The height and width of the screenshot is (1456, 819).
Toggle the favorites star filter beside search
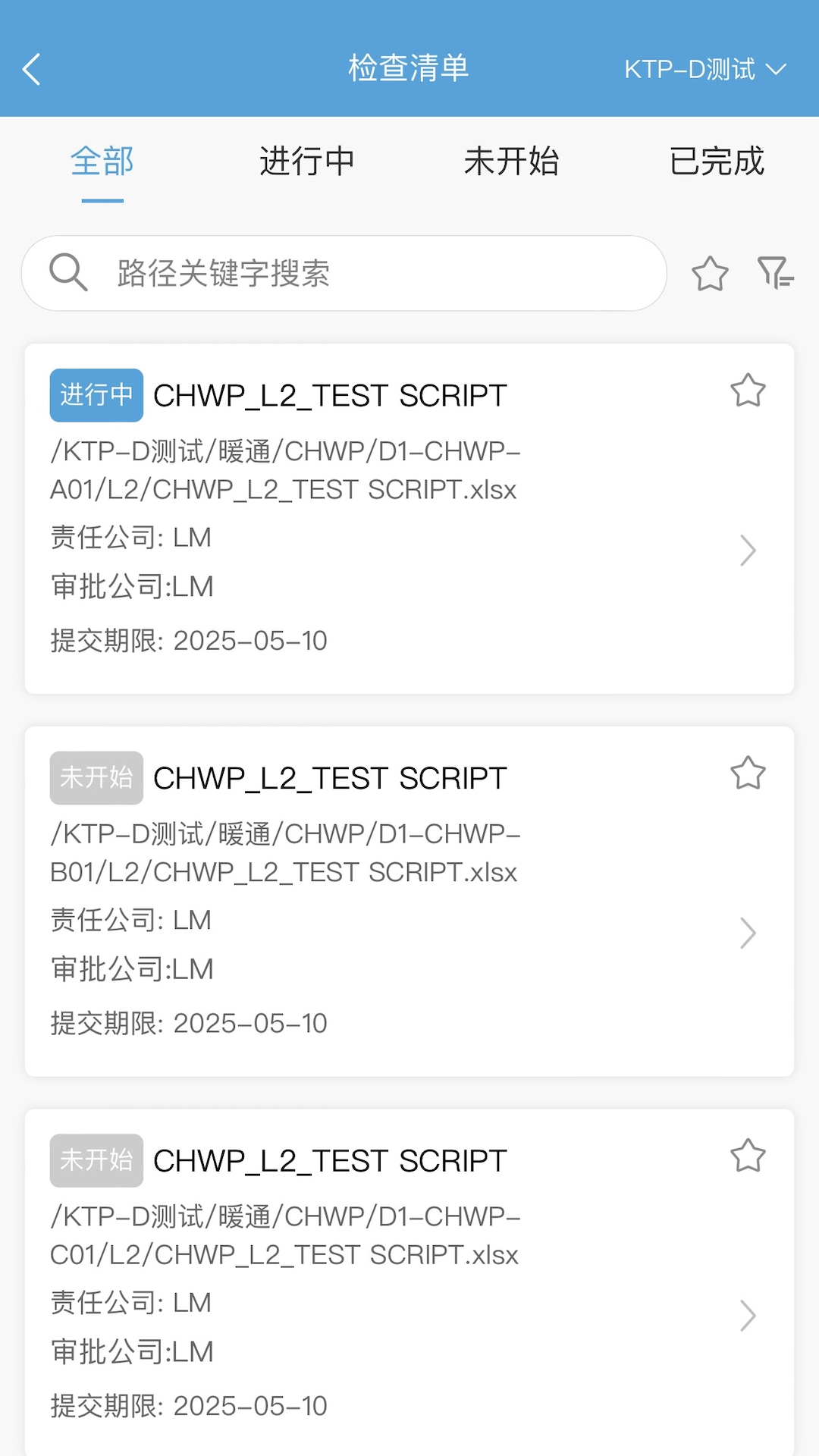[710, 273]
